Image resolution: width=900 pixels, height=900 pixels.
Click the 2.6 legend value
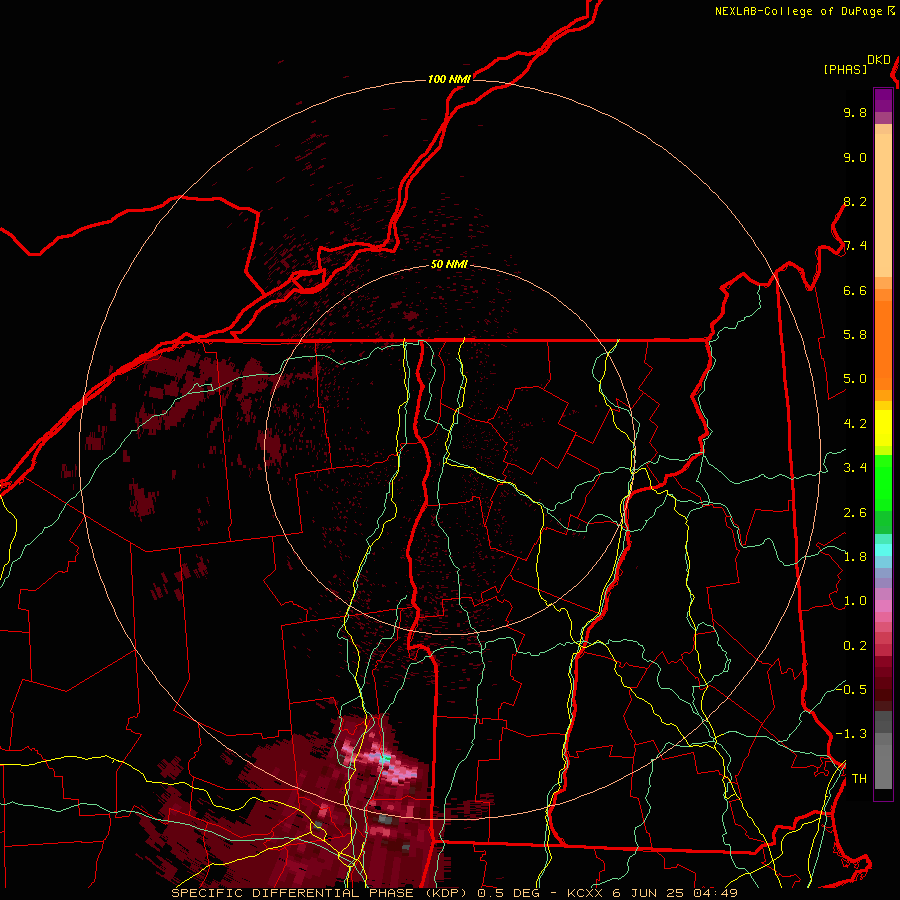coord(855,512)
